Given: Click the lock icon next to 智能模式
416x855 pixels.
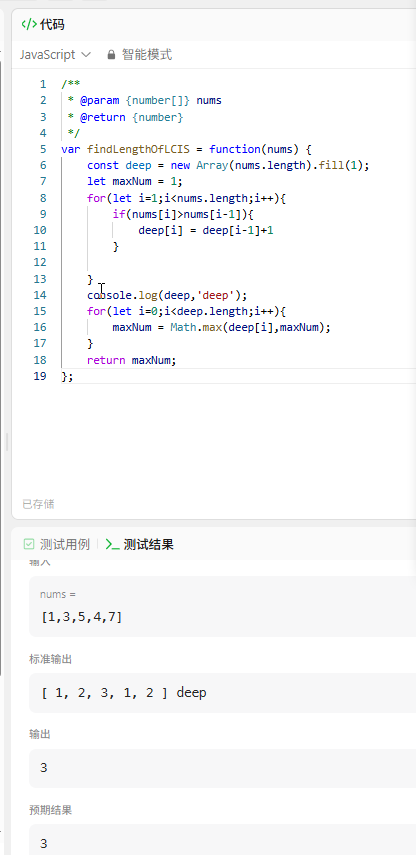Looking at the screenshot, I should tap(111, 55).
